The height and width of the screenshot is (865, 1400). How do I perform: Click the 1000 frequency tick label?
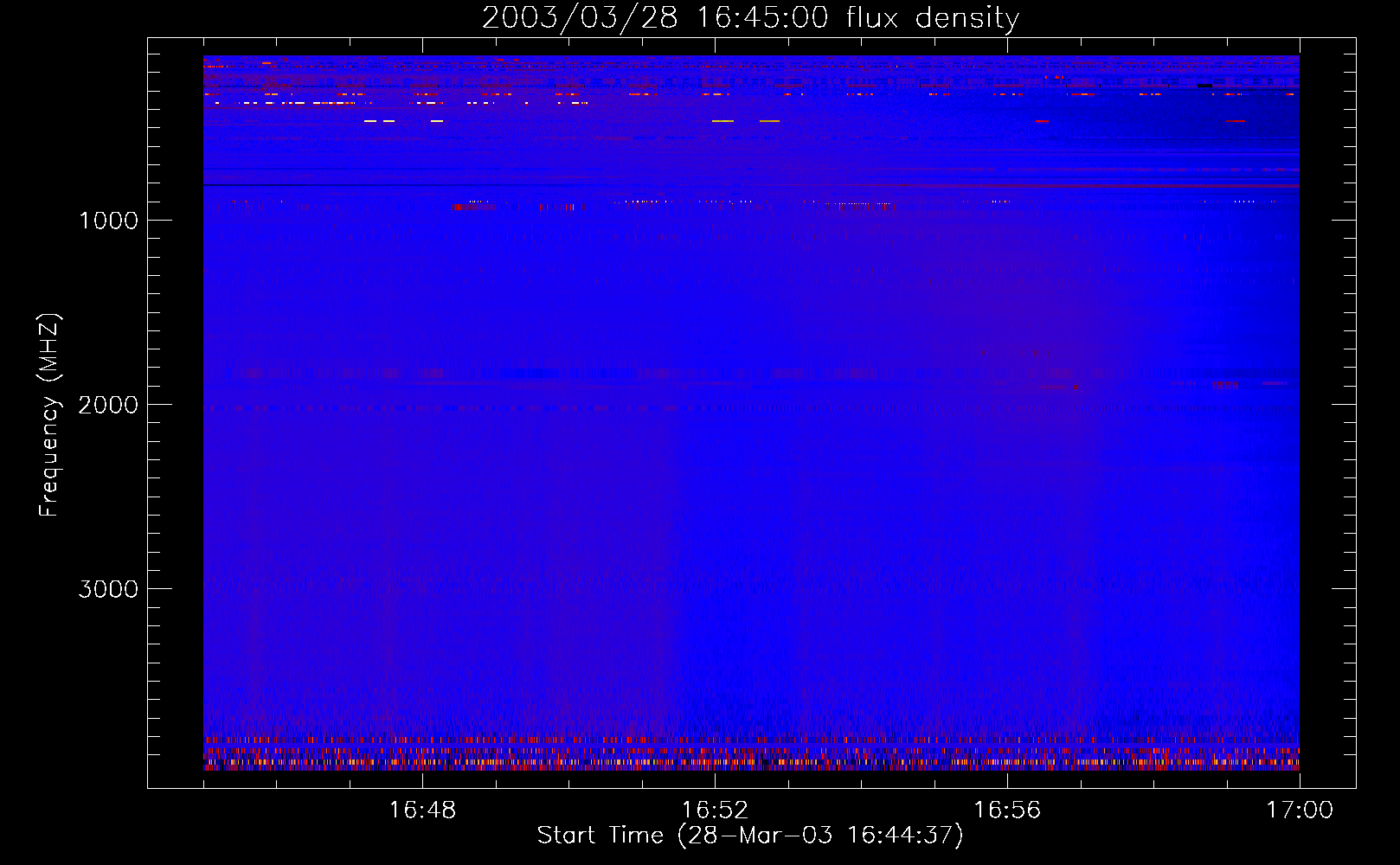[x=109, y=221]
